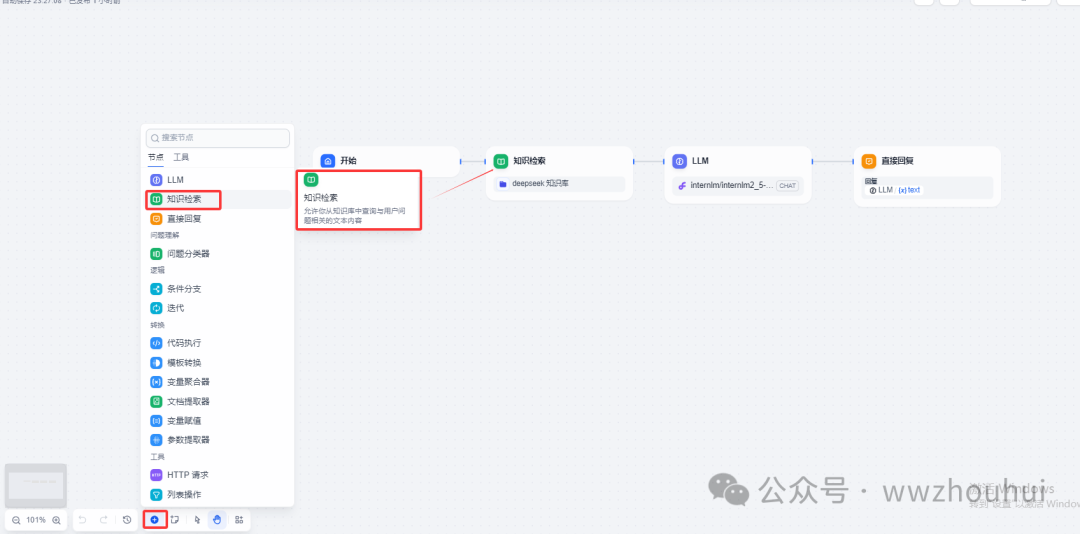Viewport: 1080px width, 534px height.
Task: Add an LLM node from the list
Action: click(175, 180)
